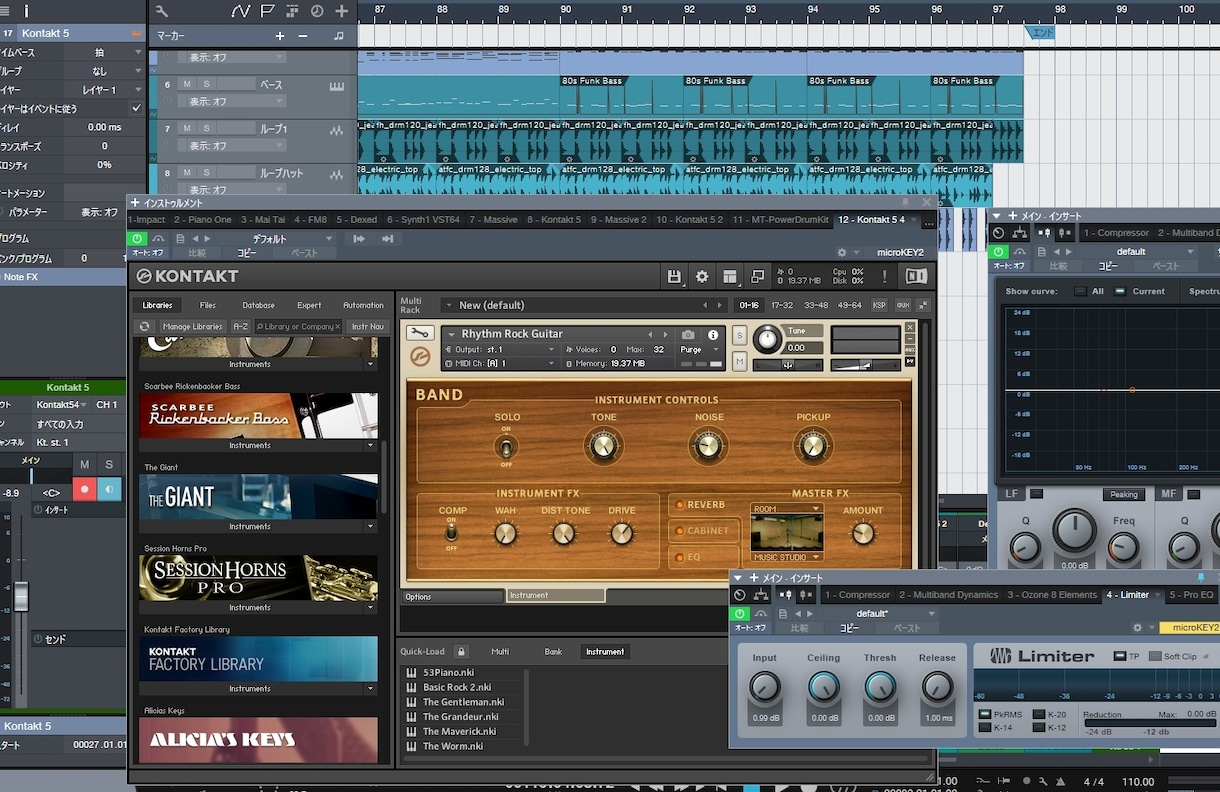Image resolution: width=1220 pixels, height=792 pixels.
Task: Select next instrument preset arrow in instrument window
Action: pyautogui.click(x=208, y=239)
